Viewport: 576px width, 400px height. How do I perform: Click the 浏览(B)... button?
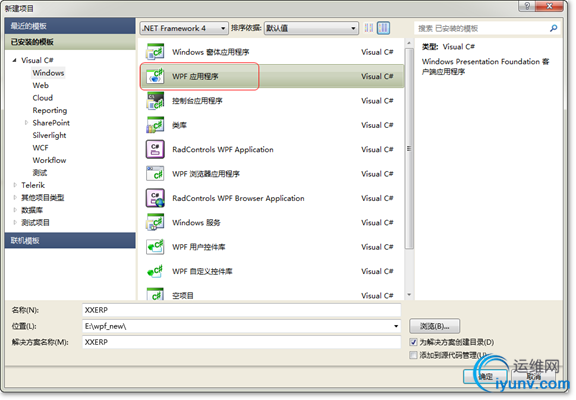point(434,326)
